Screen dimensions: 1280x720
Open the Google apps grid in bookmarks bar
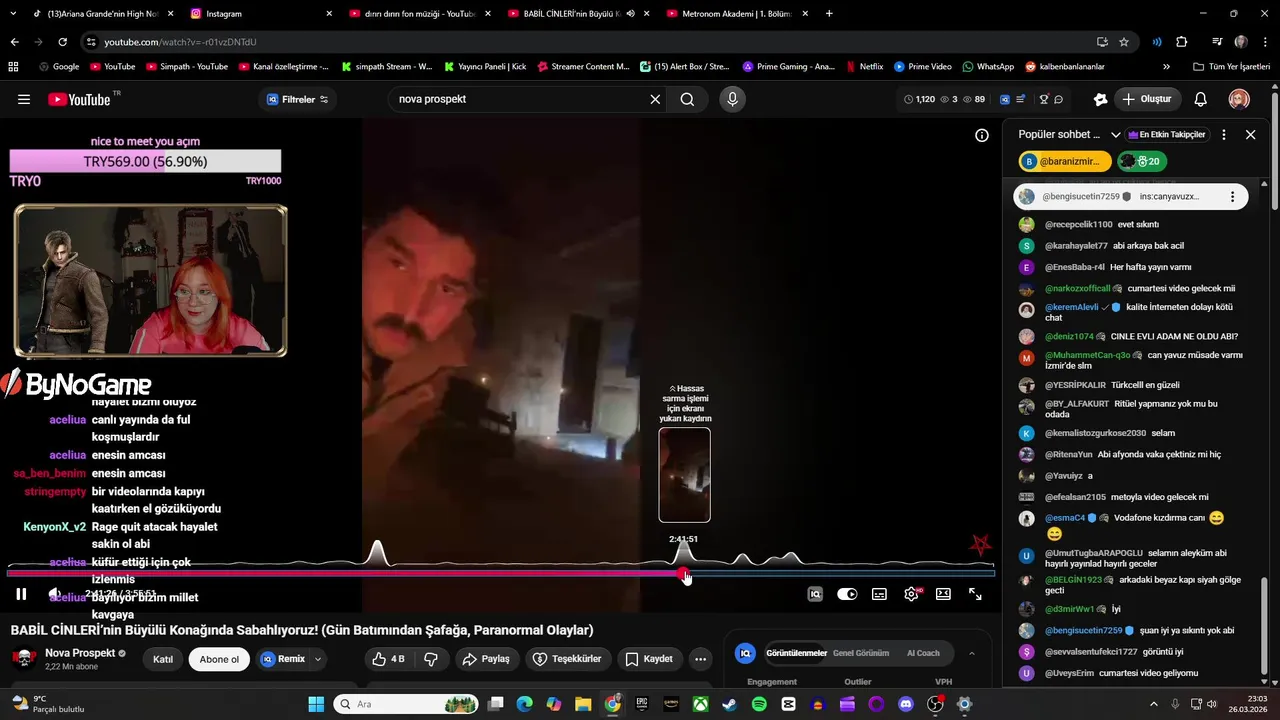click(x=13, y=66)
